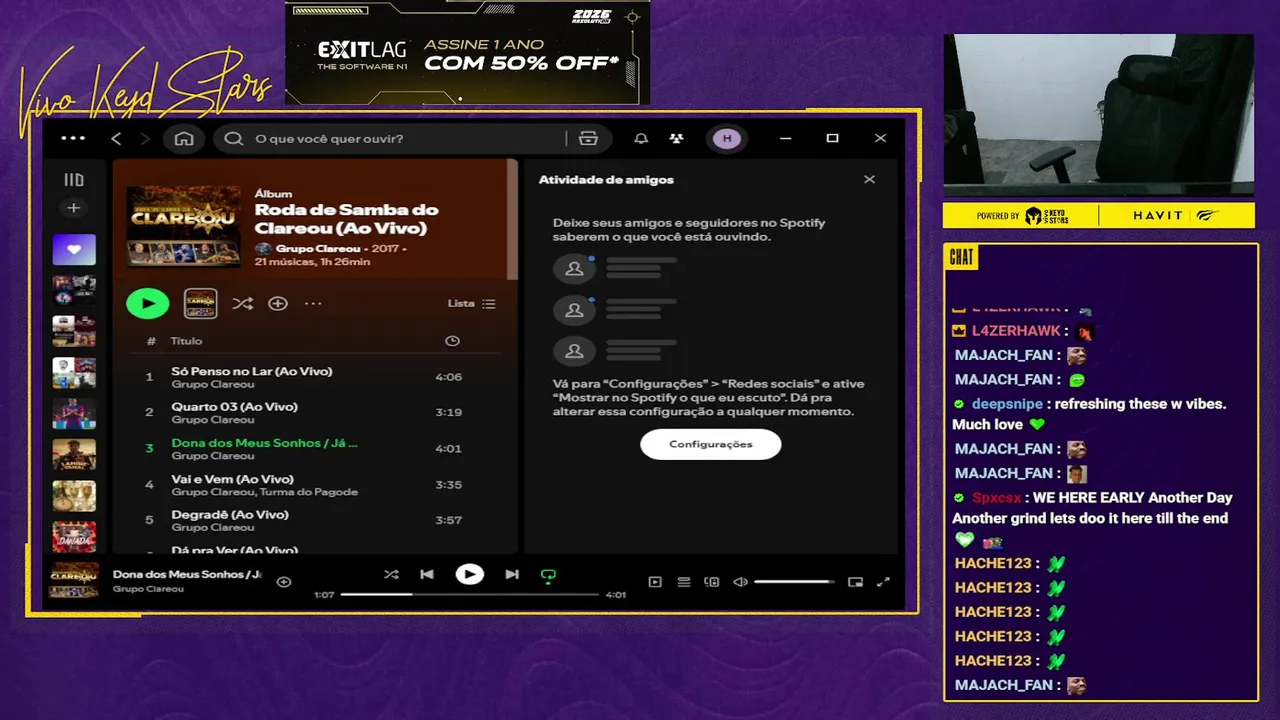Viewport: 1280px width, 720px height.
Task: Click the 'CHAT' panel label
Action: tap(961, 257)
